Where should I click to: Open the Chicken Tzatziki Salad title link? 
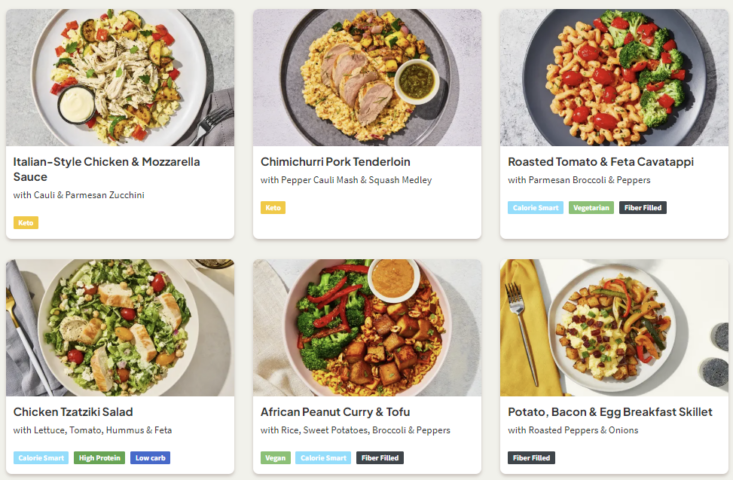click(x=73, y=411)
